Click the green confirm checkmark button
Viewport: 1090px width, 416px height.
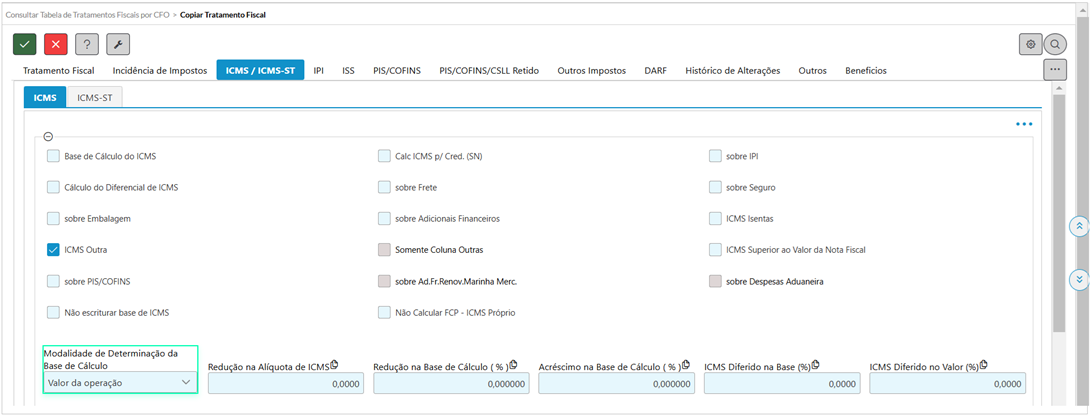coord(25,44)
